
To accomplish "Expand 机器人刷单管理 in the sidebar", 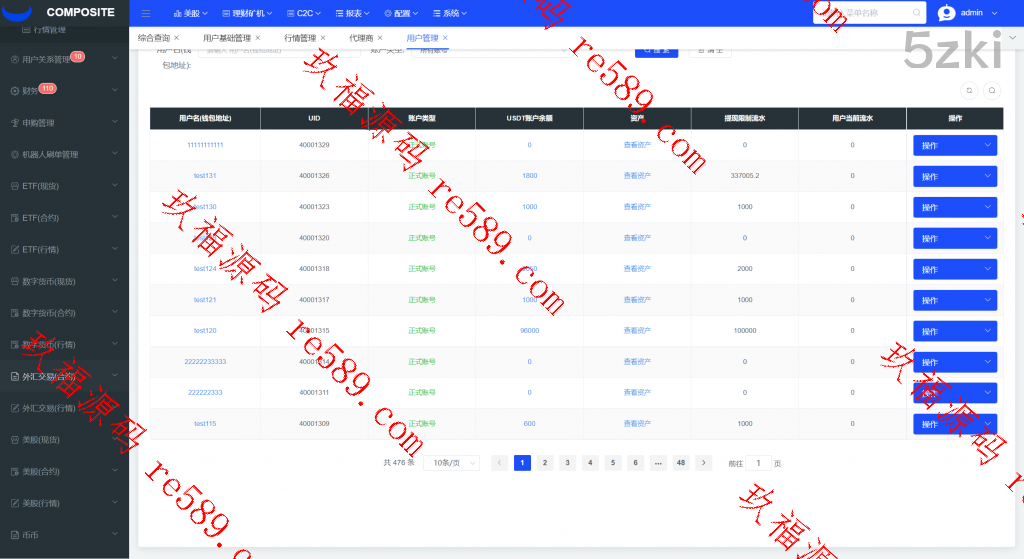I will coord(64,154).
